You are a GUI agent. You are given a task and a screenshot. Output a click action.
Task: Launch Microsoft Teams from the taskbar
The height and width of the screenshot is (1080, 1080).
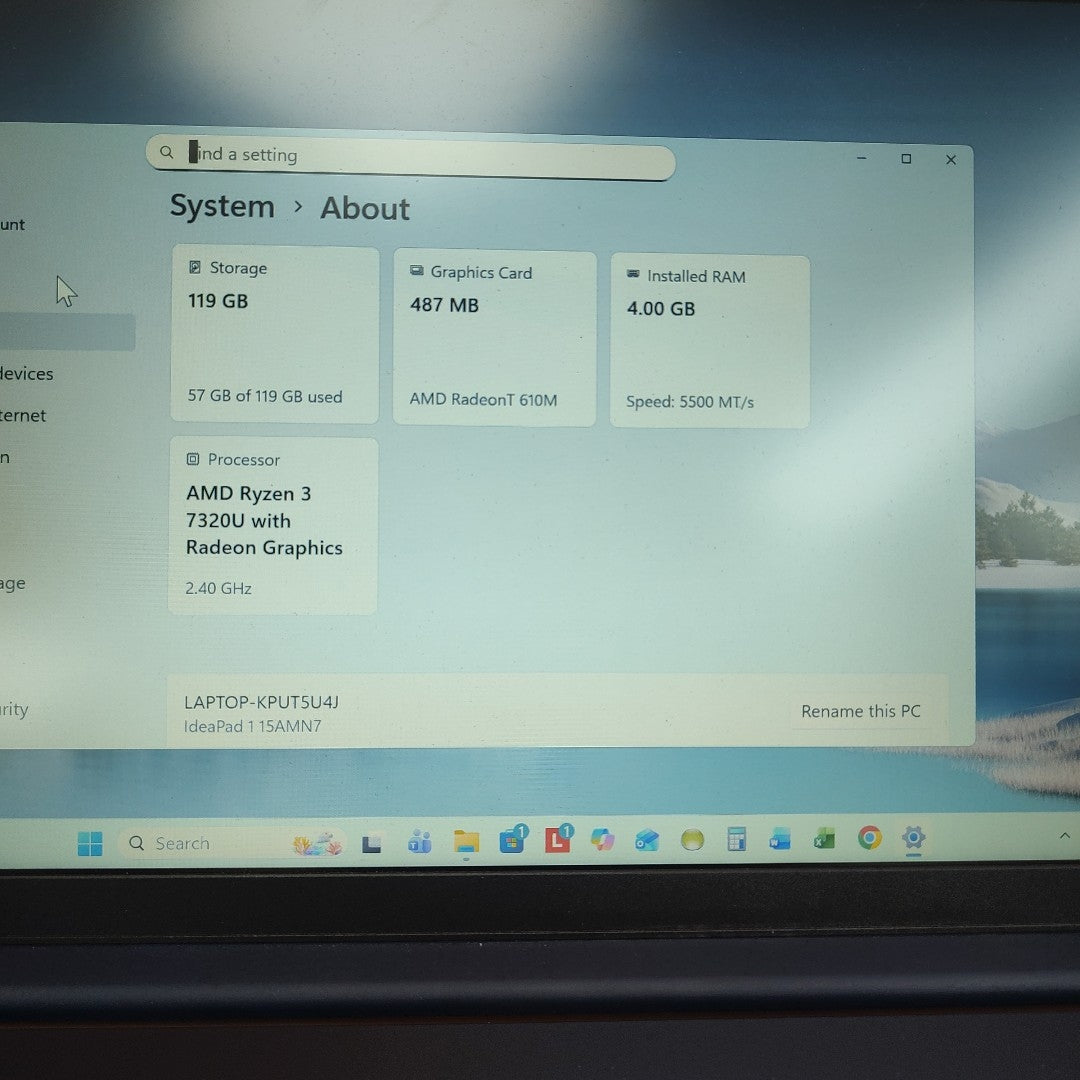419,842
